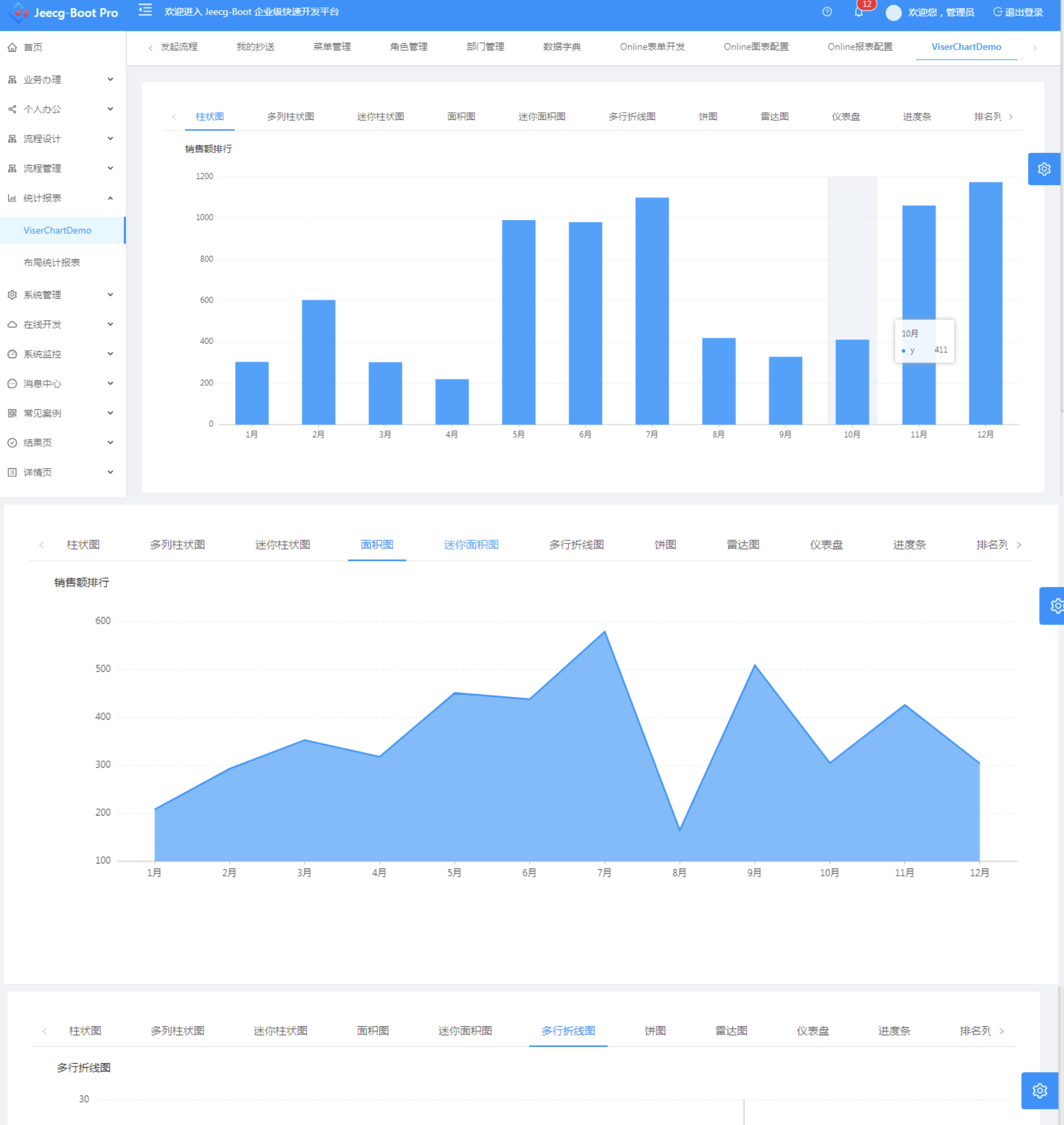Click the 常见案例 qrcode icon
1064x1125 pixels.
(12, 413)
